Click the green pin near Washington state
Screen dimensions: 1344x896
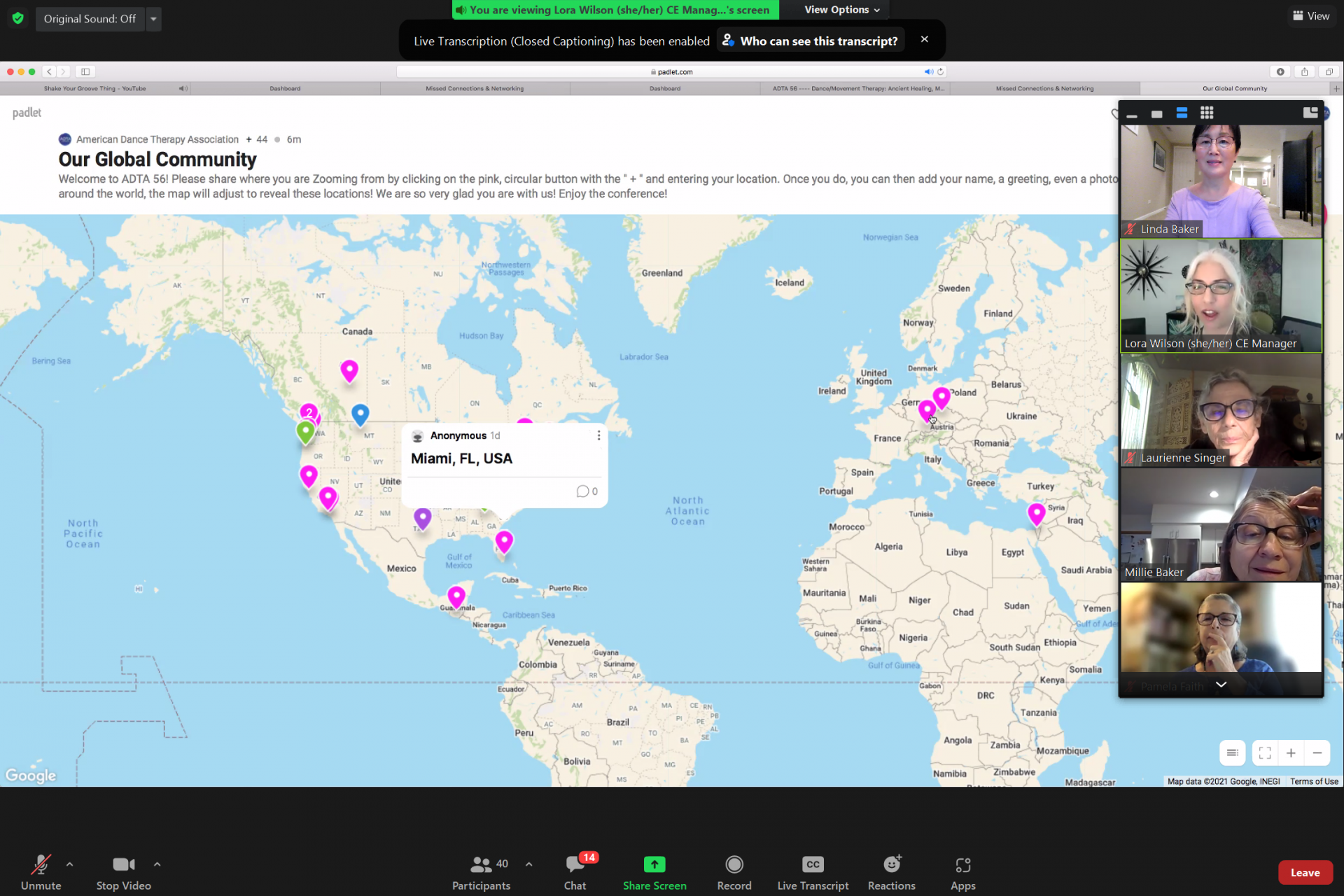(x=305, y=432)
